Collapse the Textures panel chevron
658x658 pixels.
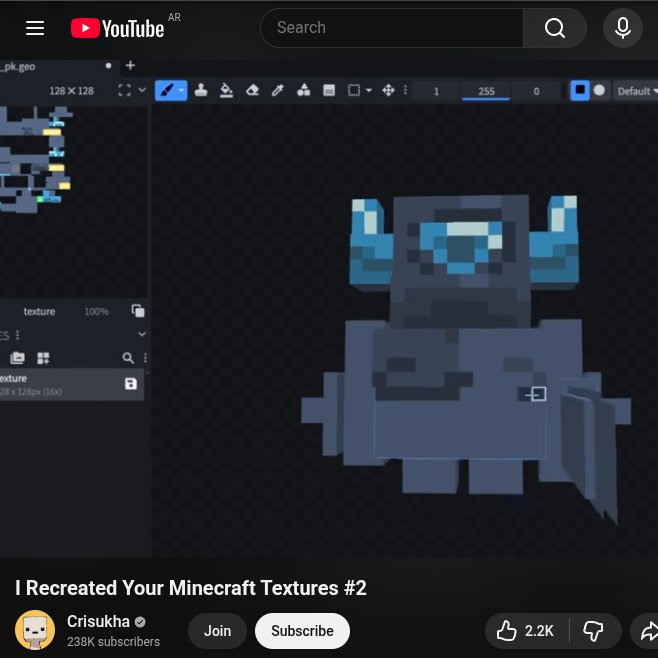click(x=142, y=334)
